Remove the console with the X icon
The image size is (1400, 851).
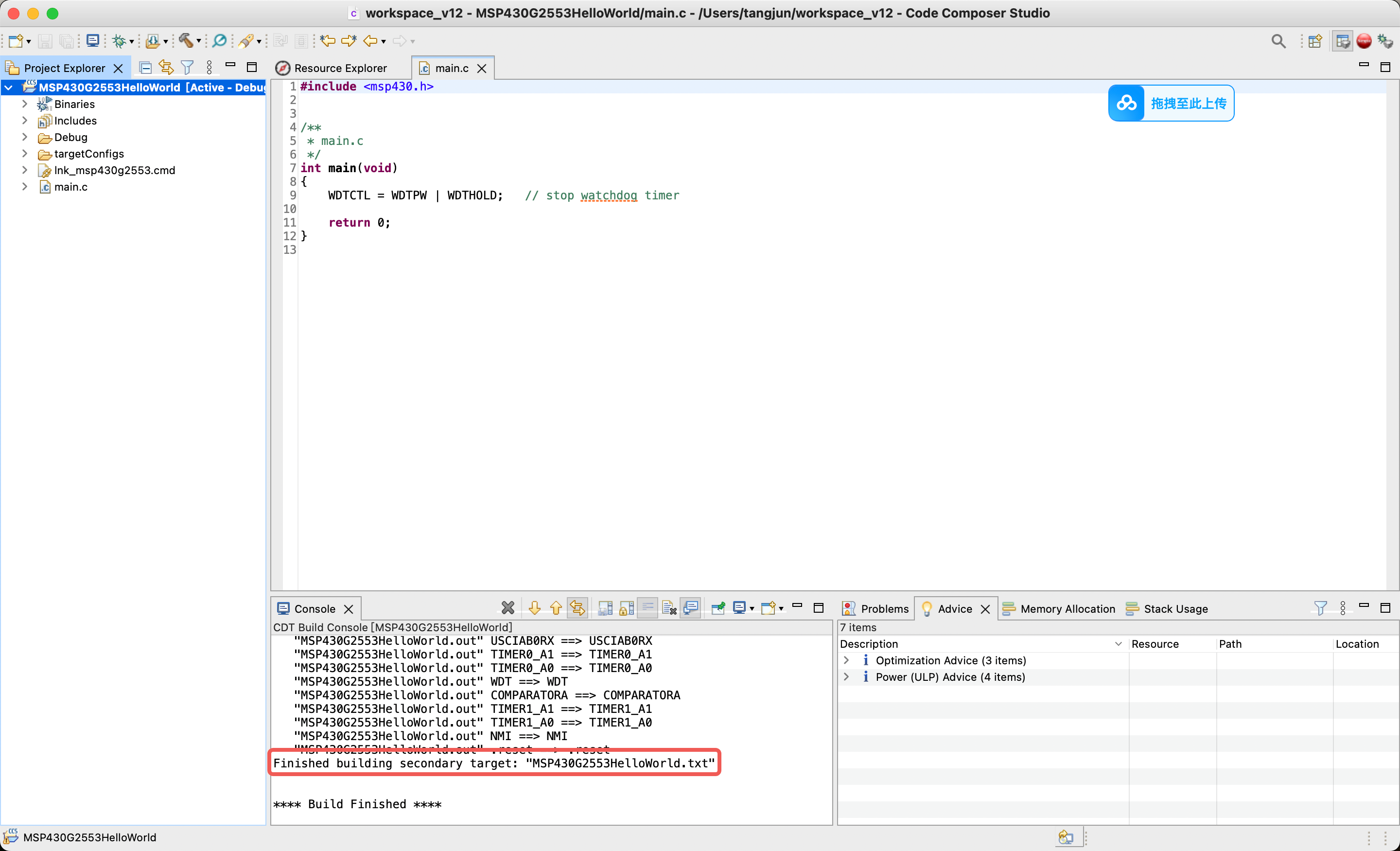pyautogui.click(x=508, y=608)
